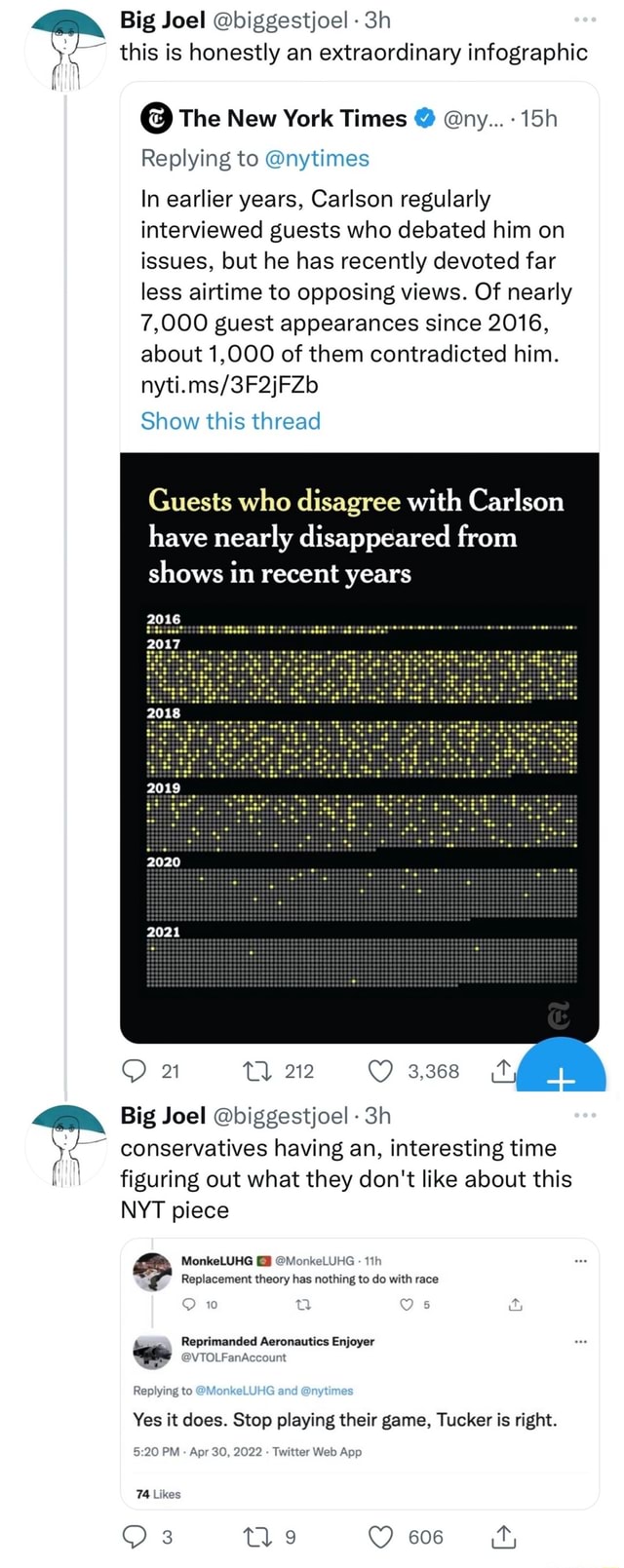Screen dimensions: 624x1568
Task: Open more options on MonkeLUHG quoted tweet
Action: point(581,1262)
